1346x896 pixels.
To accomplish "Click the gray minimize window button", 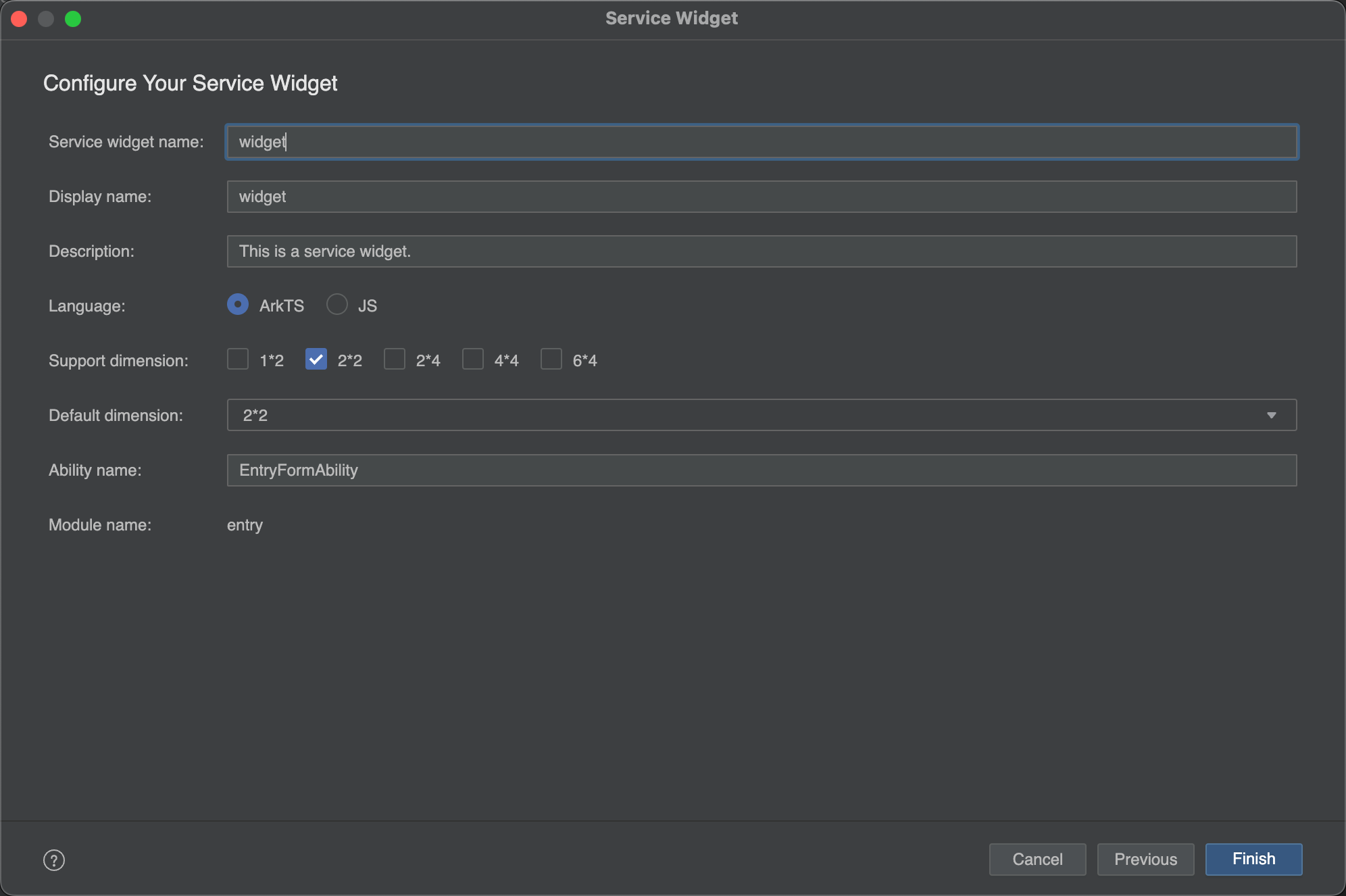I will [x=46, y=18].
